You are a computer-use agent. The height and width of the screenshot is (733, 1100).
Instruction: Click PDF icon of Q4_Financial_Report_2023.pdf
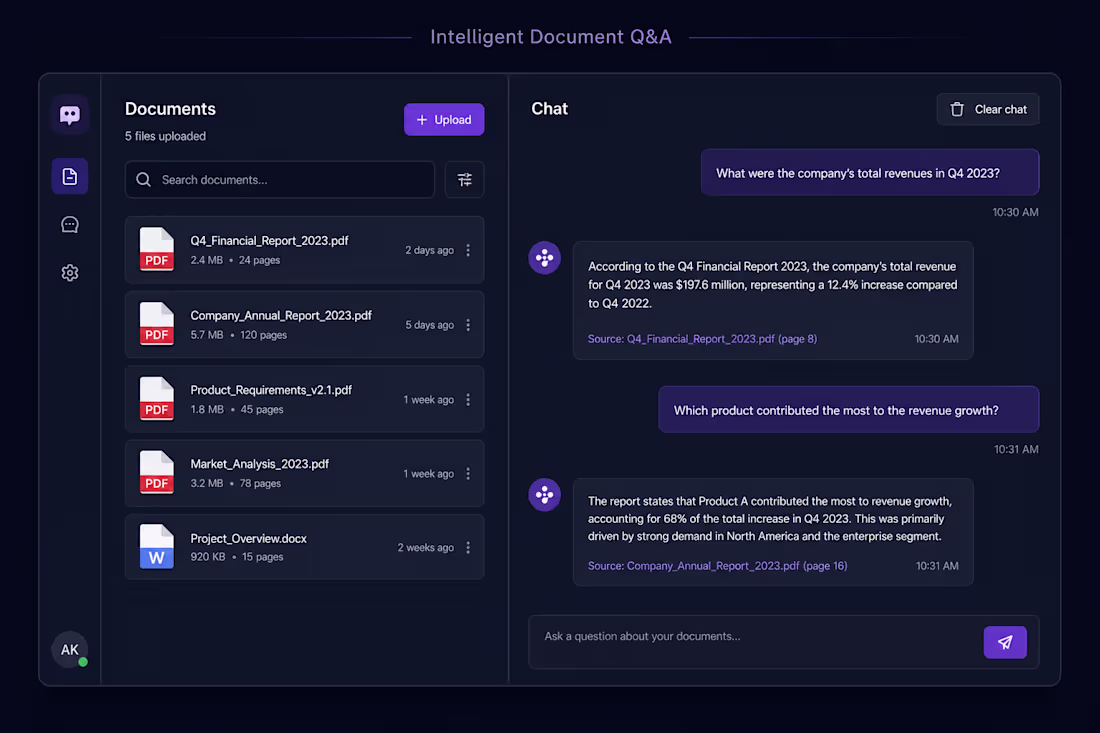156,249
